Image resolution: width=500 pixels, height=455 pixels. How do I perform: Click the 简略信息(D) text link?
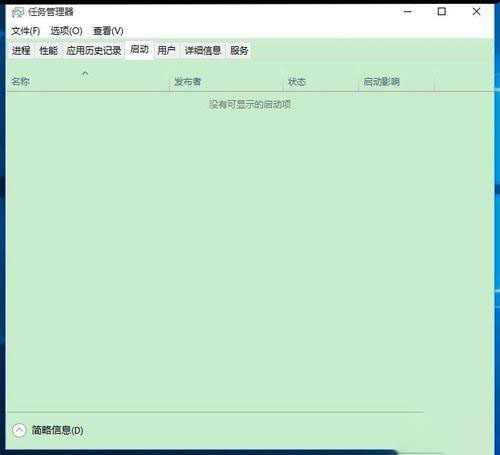57,430
